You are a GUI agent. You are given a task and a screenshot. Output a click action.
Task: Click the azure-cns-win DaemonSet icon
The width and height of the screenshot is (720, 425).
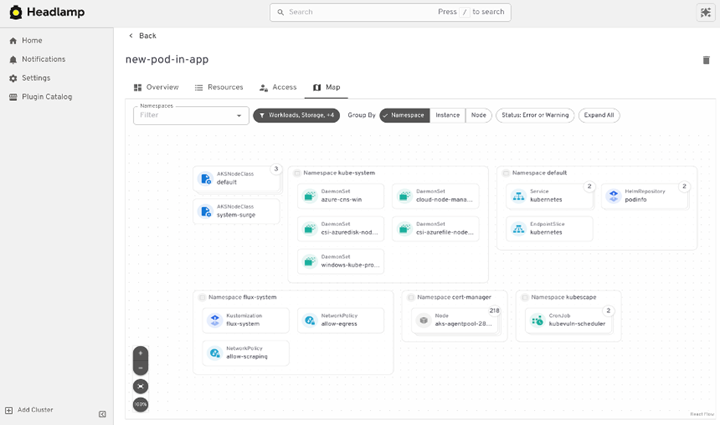point(310,196)
